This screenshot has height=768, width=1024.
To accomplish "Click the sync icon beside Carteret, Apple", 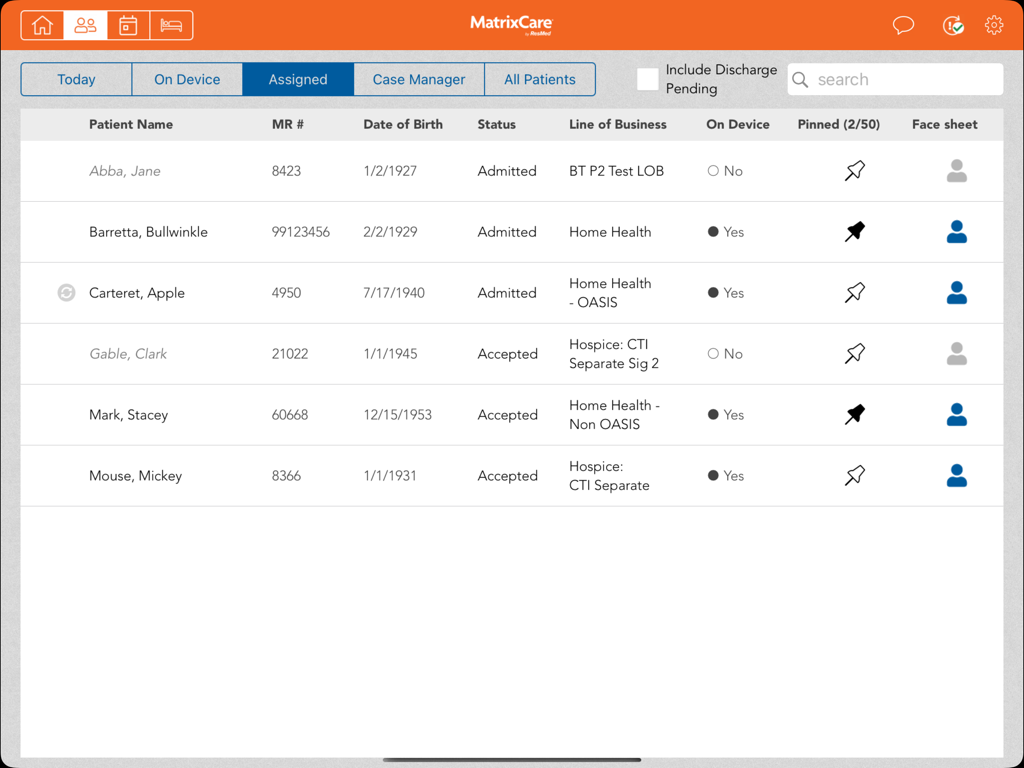I will pos(65,292).
